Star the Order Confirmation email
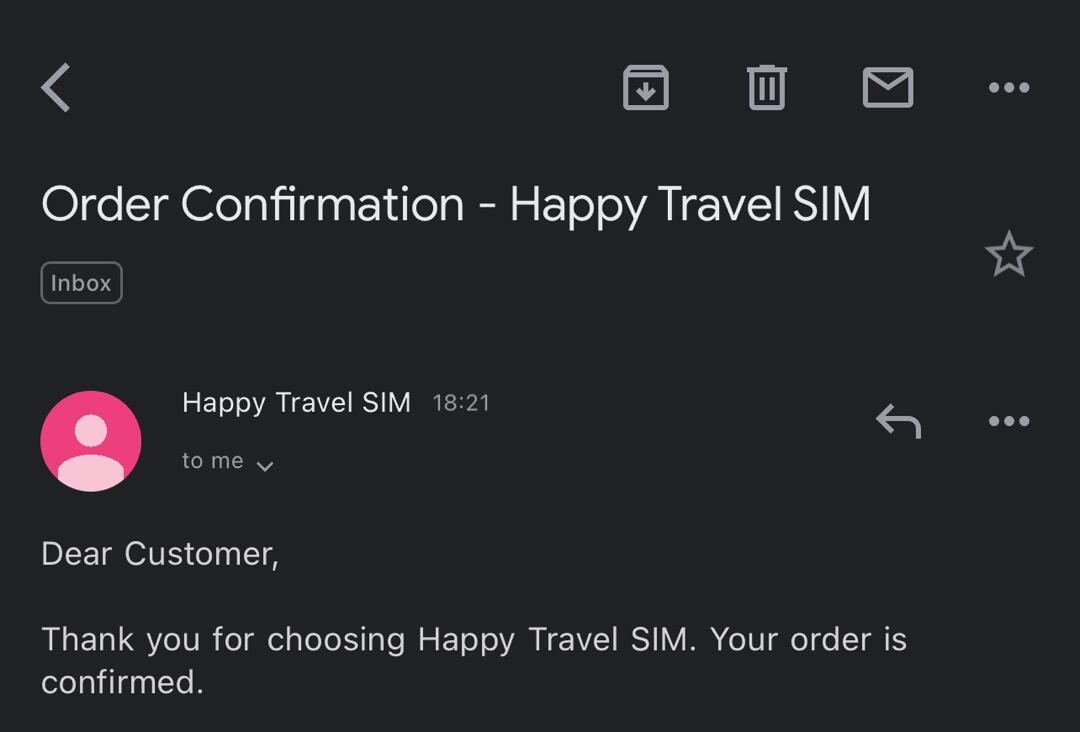Image resolution: width=1080 pixels, height=732 pixels. (x=1009, y=254)
